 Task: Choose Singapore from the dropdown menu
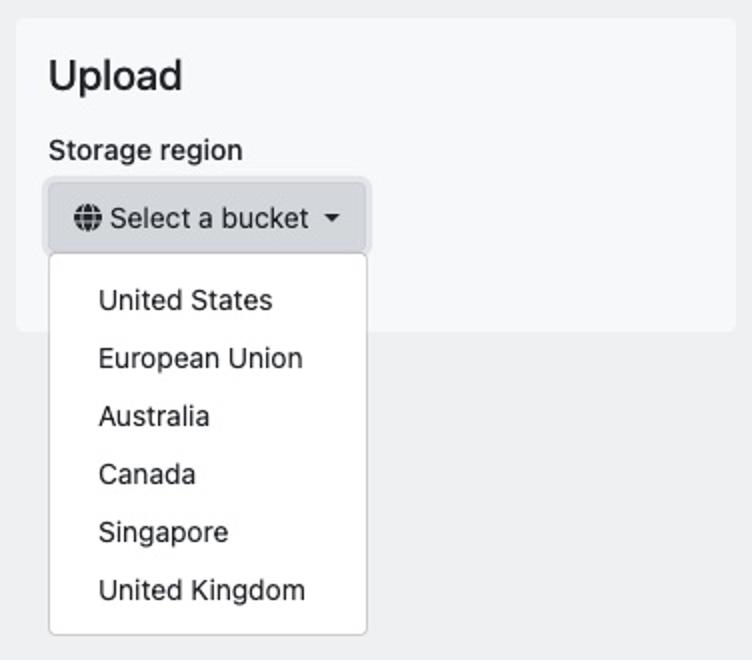coord(163,532)
